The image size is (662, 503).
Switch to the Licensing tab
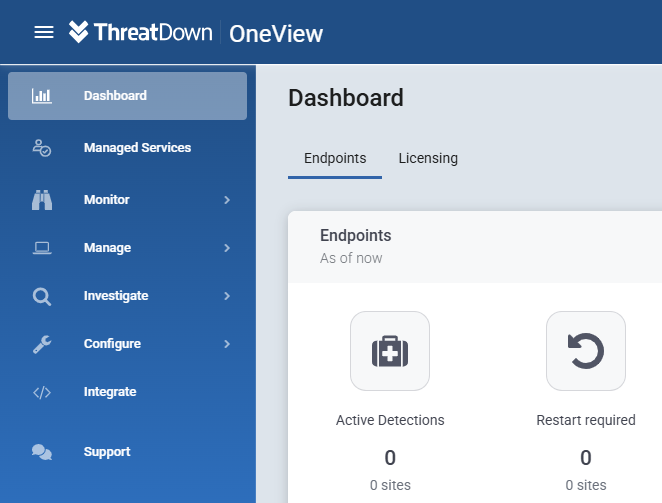tap(428, 158)
